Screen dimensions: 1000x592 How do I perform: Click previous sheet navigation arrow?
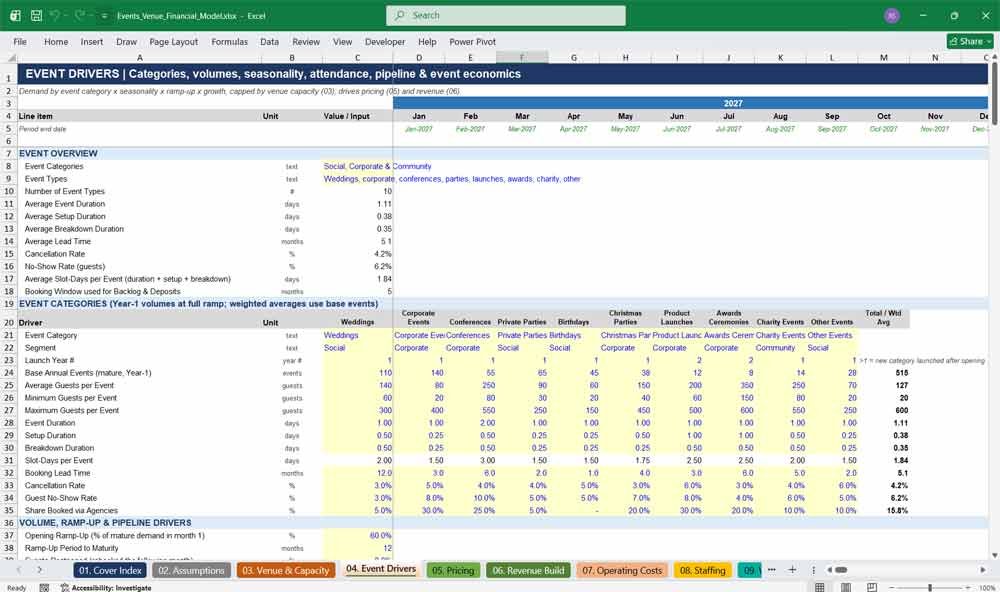(18, 570)
